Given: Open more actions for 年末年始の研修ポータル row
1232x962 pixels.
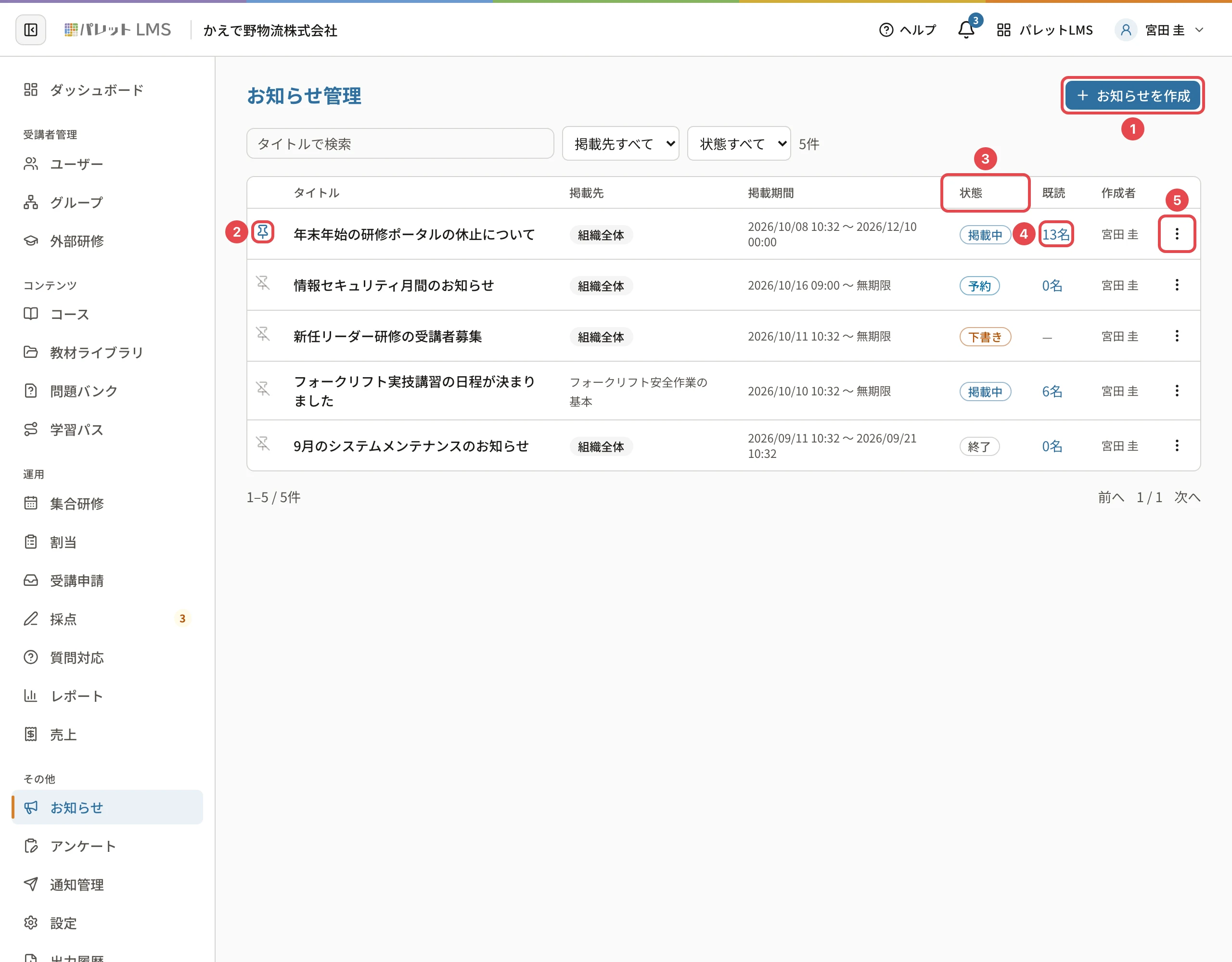Looking at the screenshot, I should point(1177,233).
